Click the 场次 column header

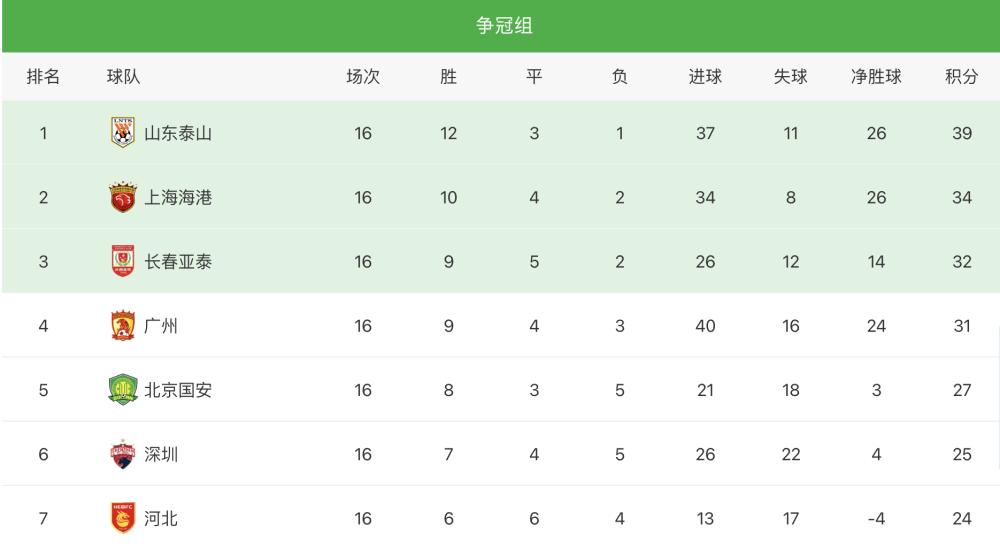(363, 77)
